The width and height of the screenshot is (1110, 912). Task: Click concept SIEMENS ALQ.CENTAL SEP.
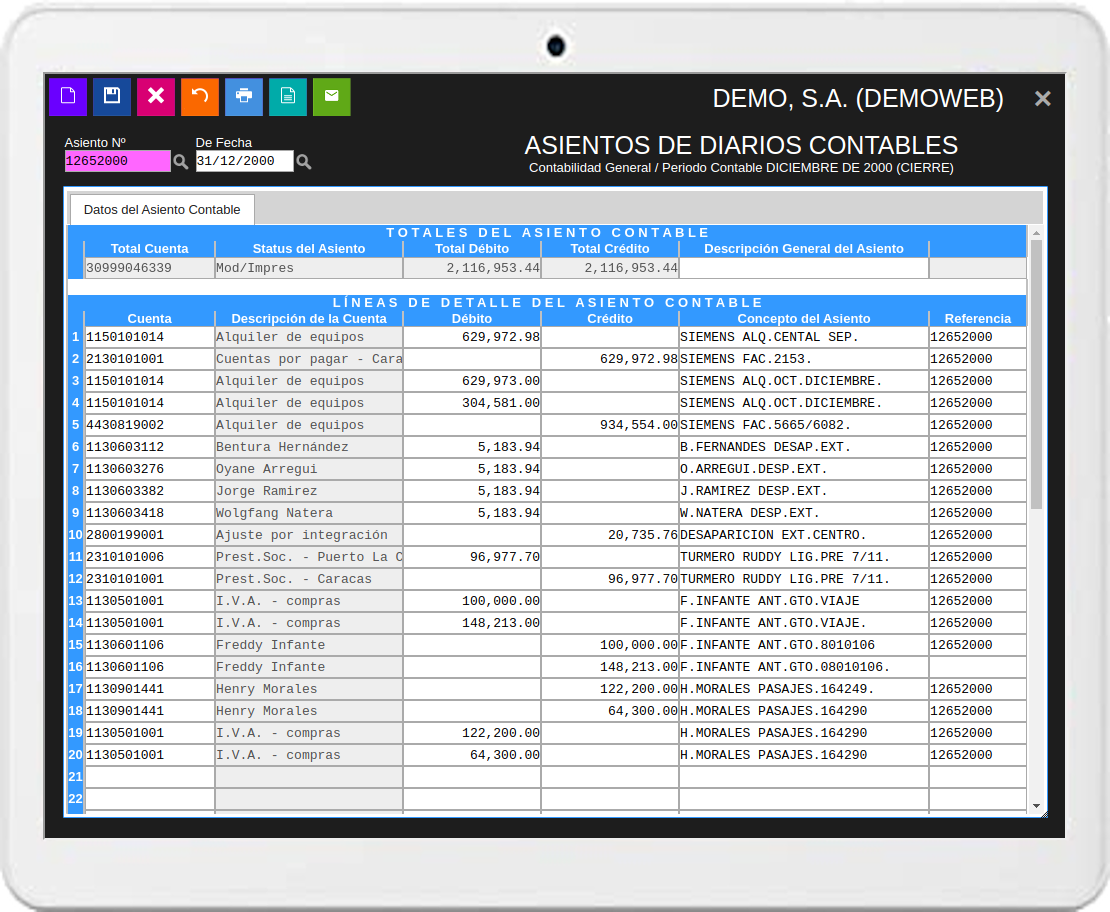click(803, 337)
